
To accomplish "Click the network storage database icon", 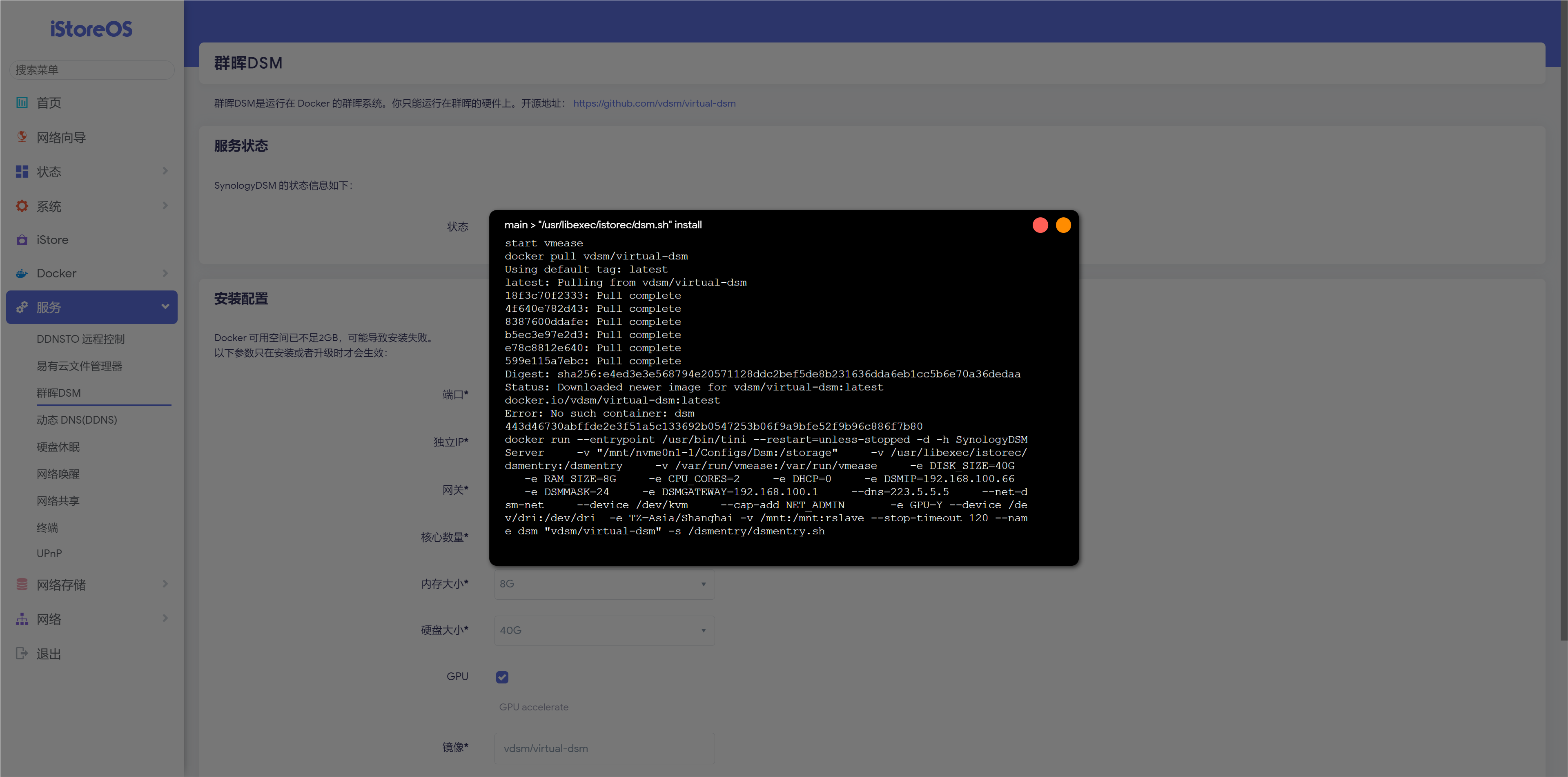I will point(22,584).
